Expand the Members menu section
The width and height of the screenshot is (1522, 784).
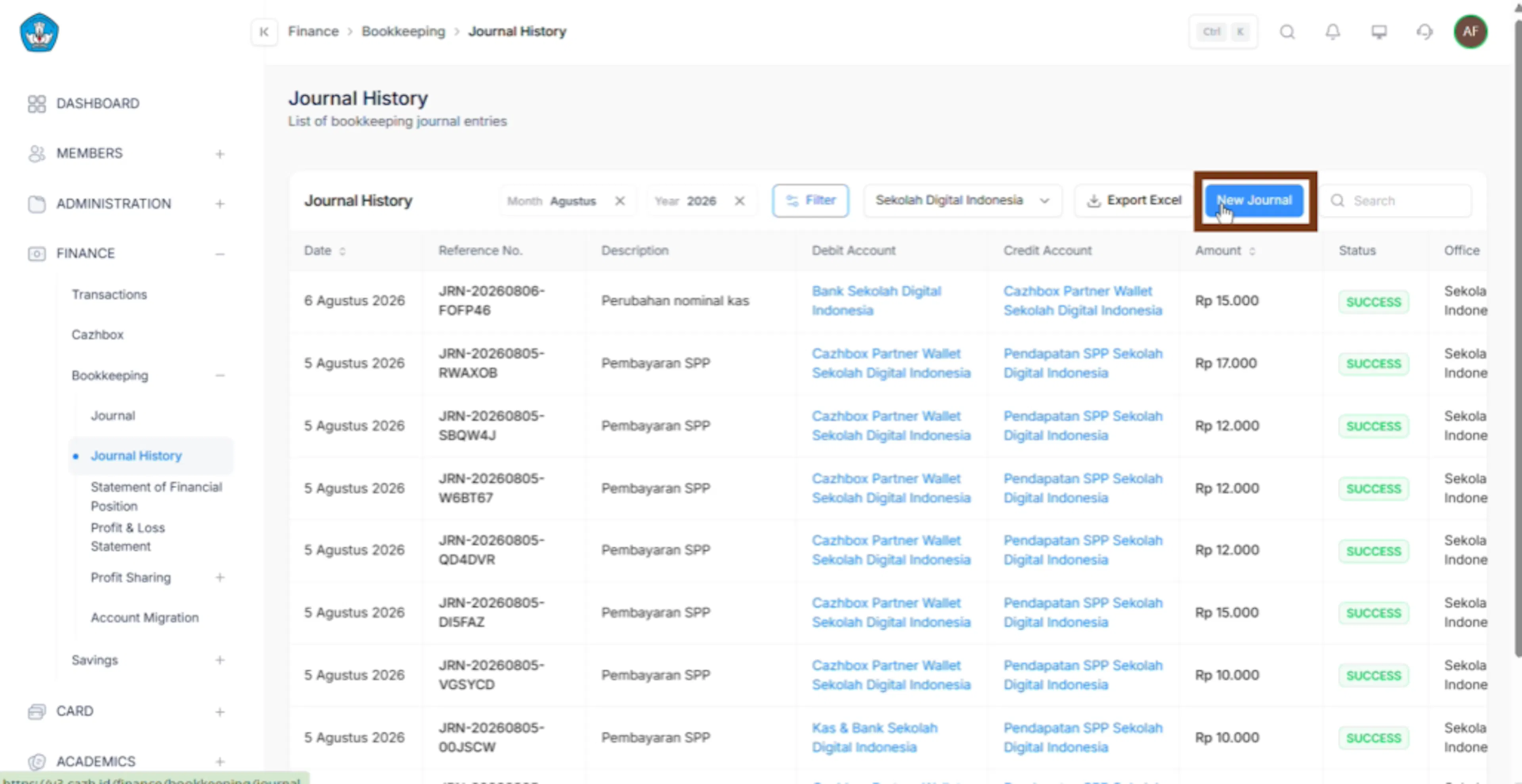tap(220, 154)
